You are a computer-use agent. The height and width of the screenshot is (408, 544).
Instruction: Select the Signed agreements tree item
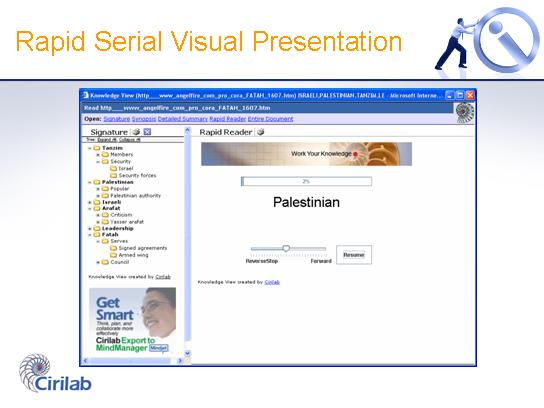coord(143,248)
